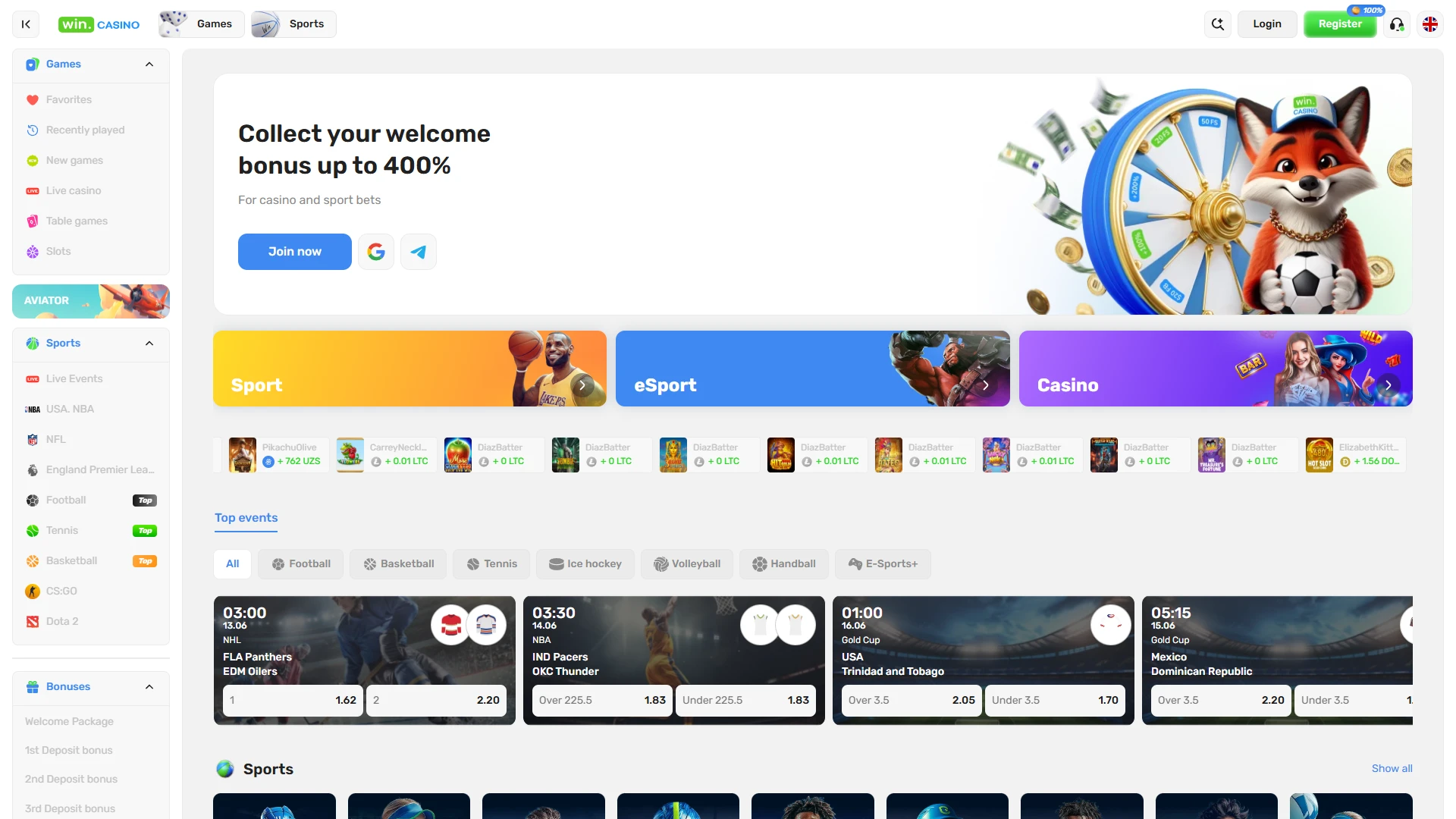Click the Join now button
Viewport: 1456px width, 819px height.
(x=294, y=252)
